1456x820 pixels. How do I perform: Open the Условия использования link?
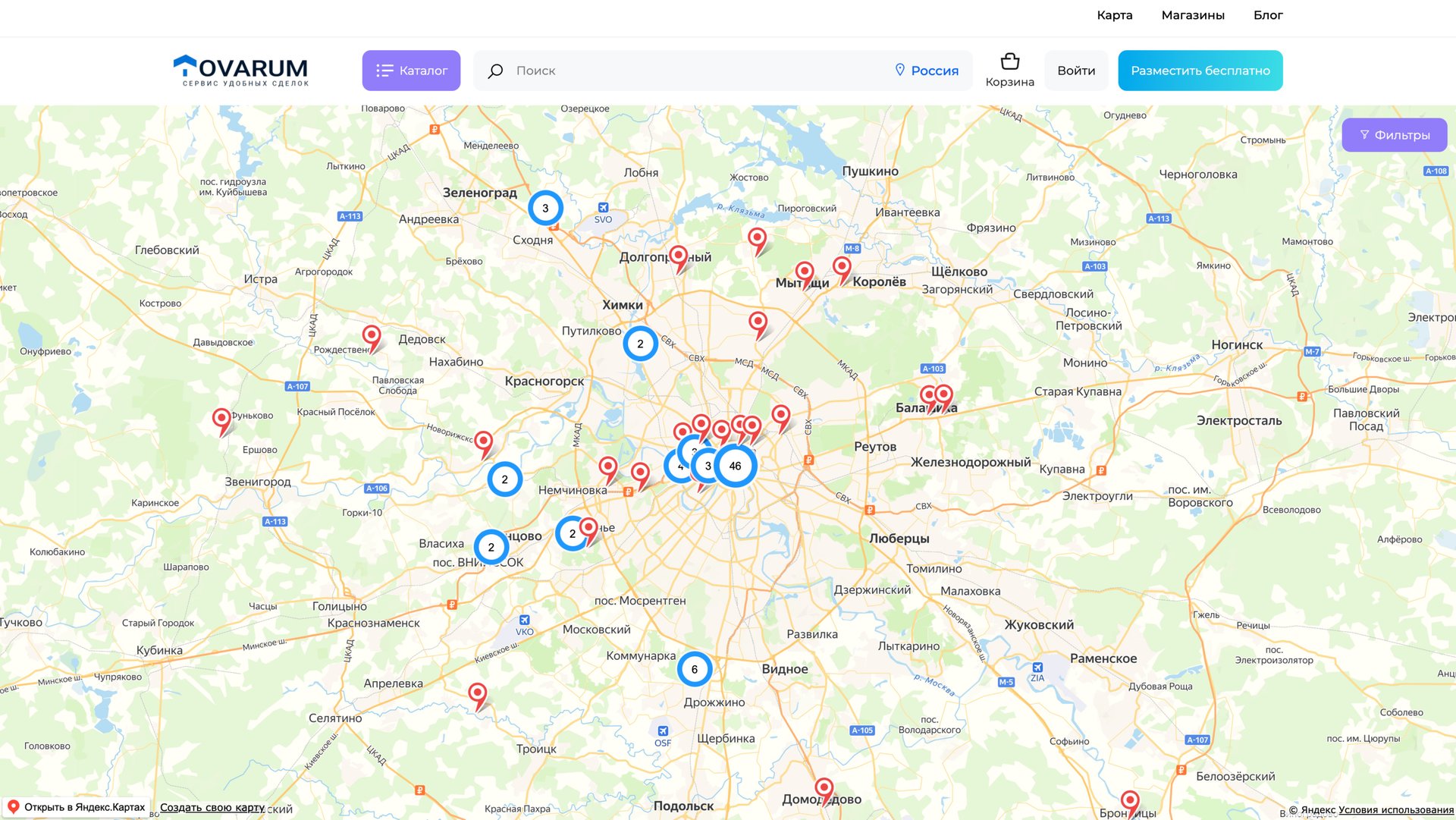1395,809
